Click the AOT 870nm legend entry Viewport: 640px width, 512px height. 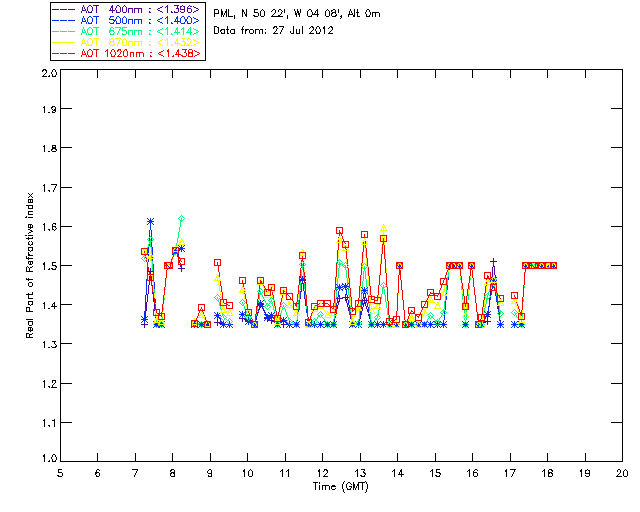click(x=127, y=42)
